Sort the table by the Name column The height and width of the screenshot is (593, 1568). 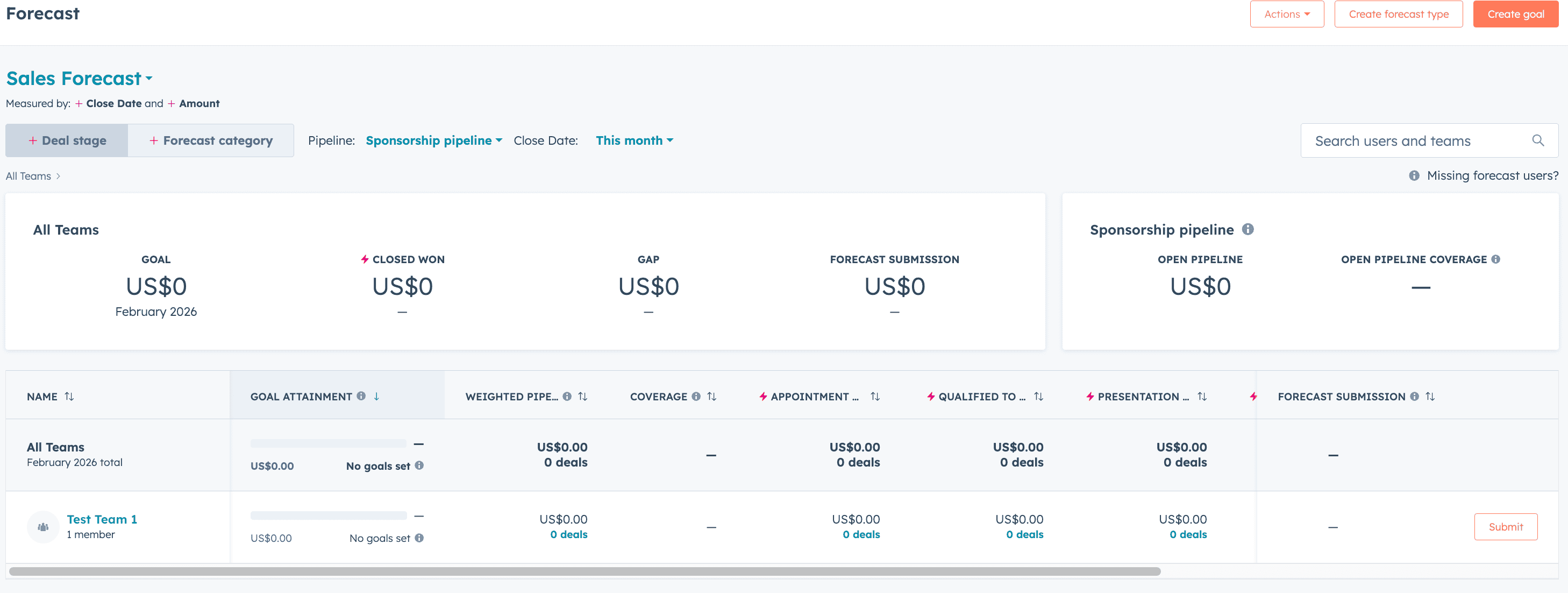tap(69, 396)
